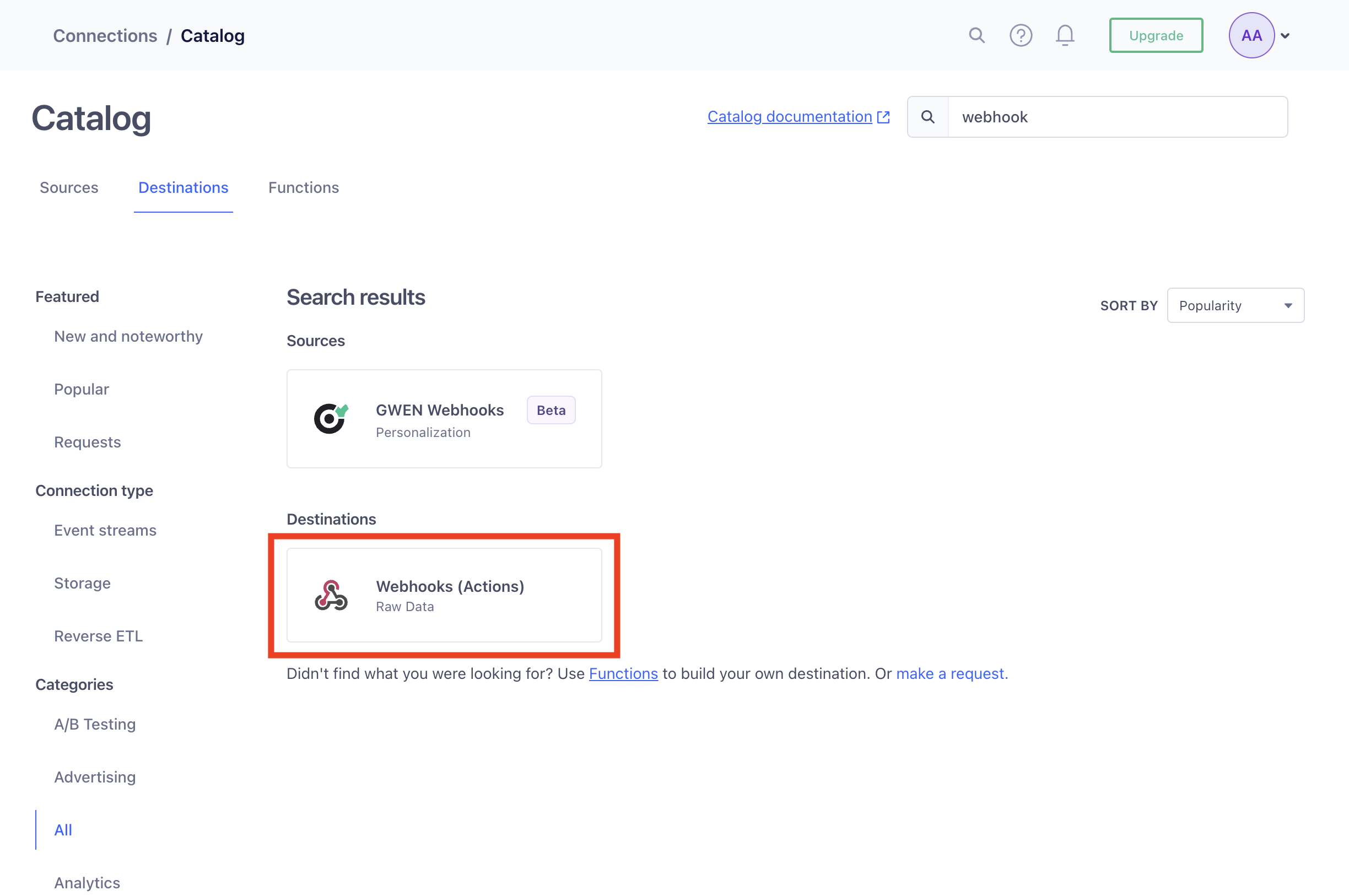The image size is (1349, 896).
Task: Click the external link icon beside documentation
Action: pyautogui.click(x=883, y=117)
